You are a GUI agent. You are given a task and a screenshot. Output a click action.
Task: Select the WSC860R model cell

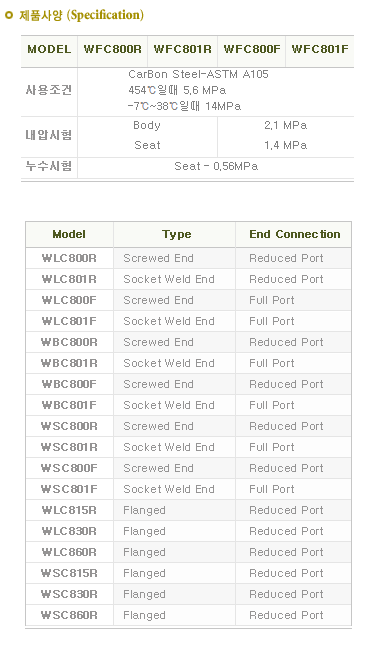69,615
